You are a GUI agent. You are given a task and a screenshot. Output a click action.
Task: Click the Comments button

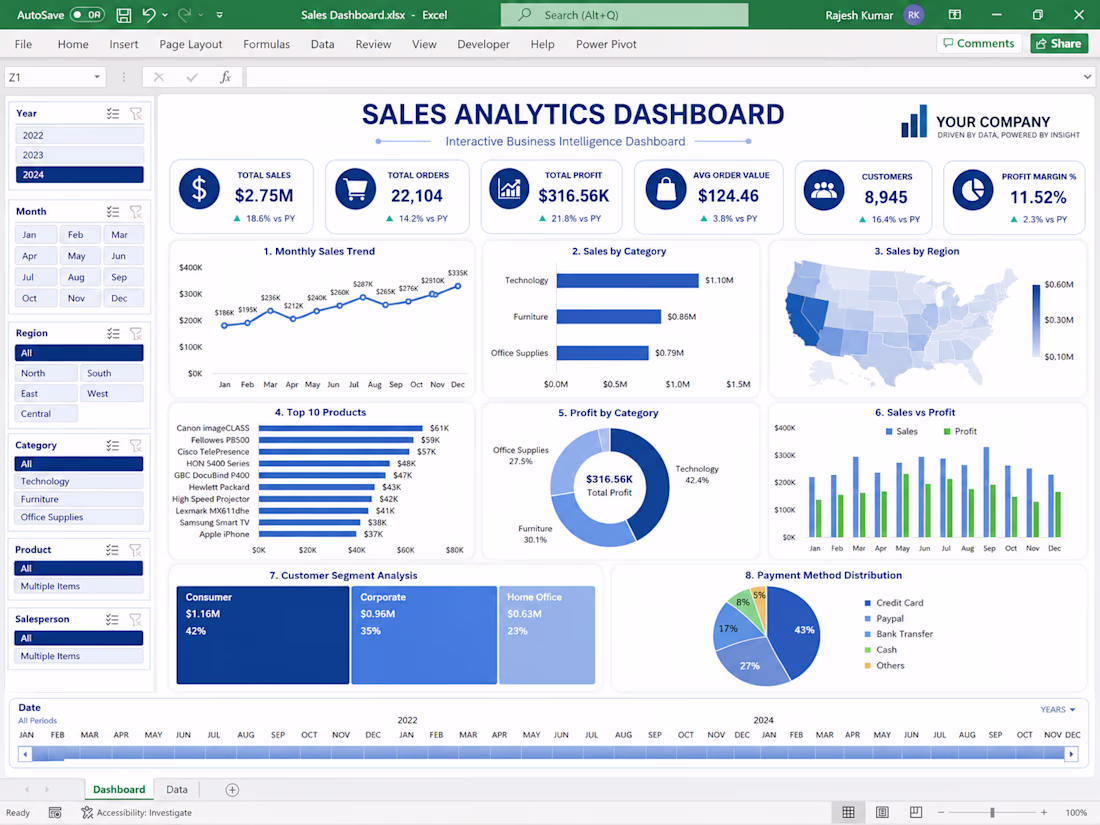click(x=979, y=43)
